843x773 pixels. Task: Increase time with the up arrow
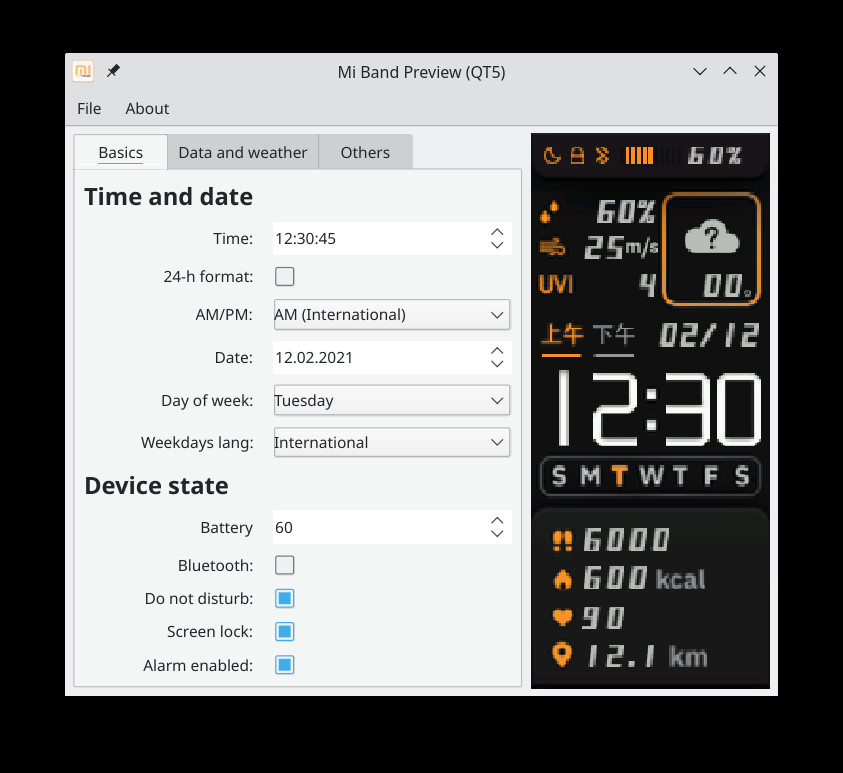[497, 232]
